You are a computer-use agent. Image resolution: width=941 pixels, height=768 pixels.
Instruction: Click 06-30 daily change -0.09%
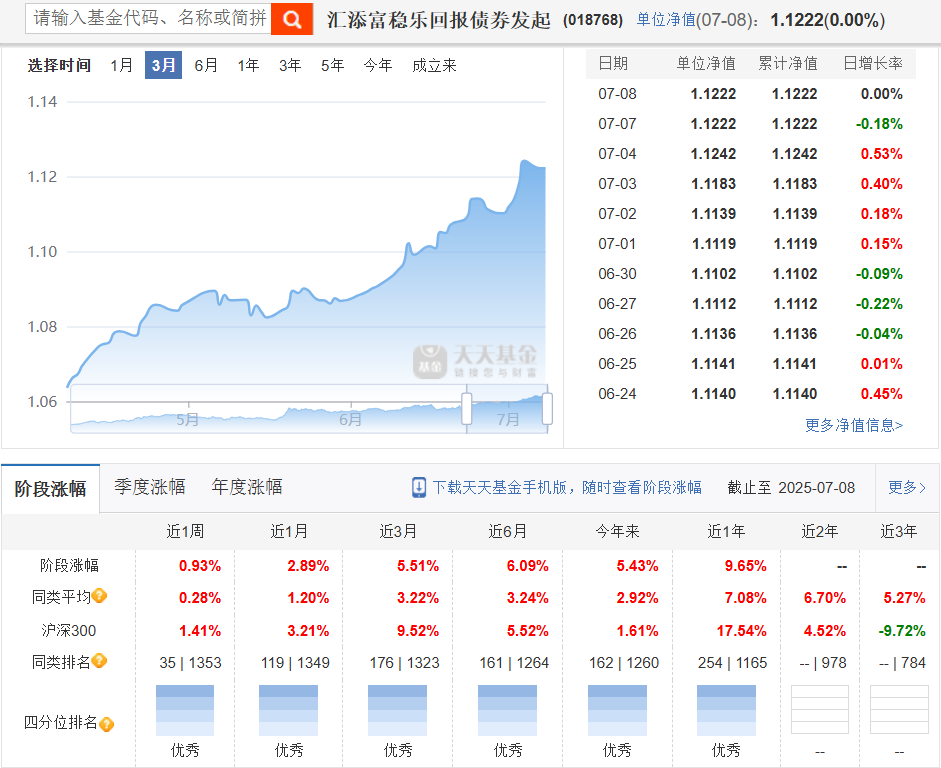[x=879, y=274]
